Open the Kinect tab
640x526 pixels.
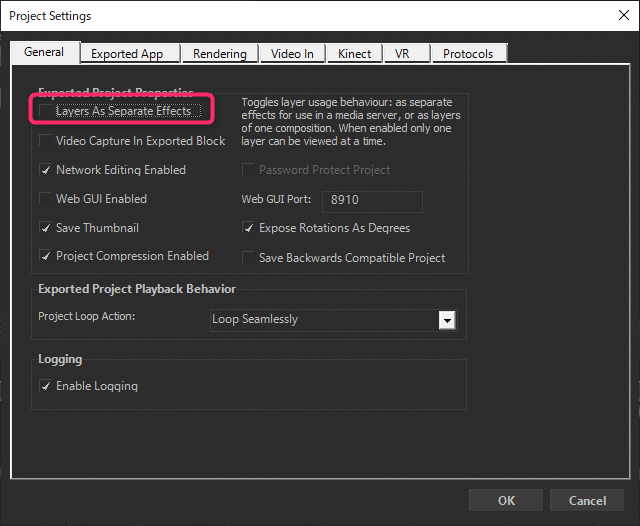[354, 54]
